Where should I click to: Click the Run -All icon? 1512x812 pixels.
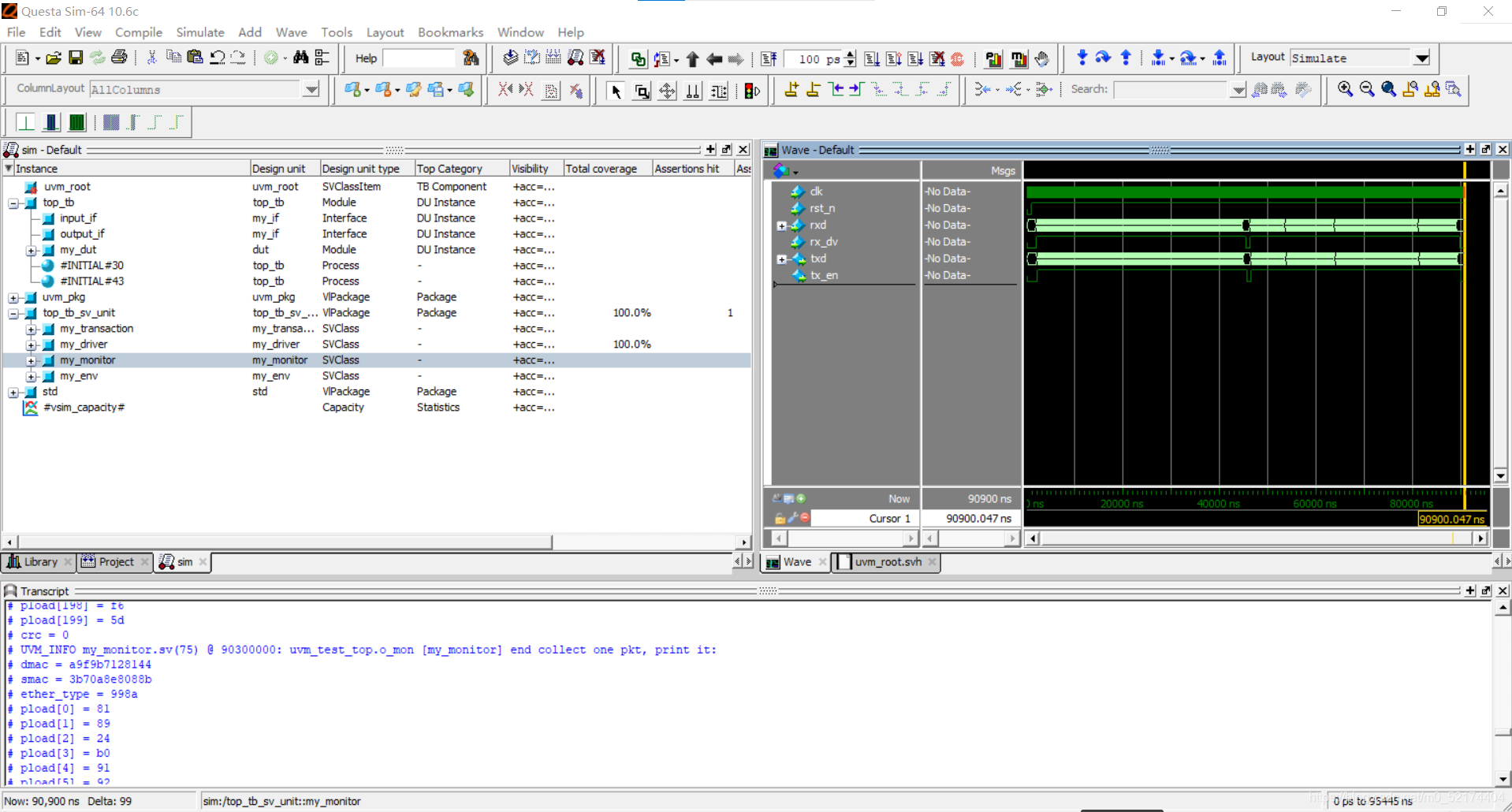[x=914, y=58]
